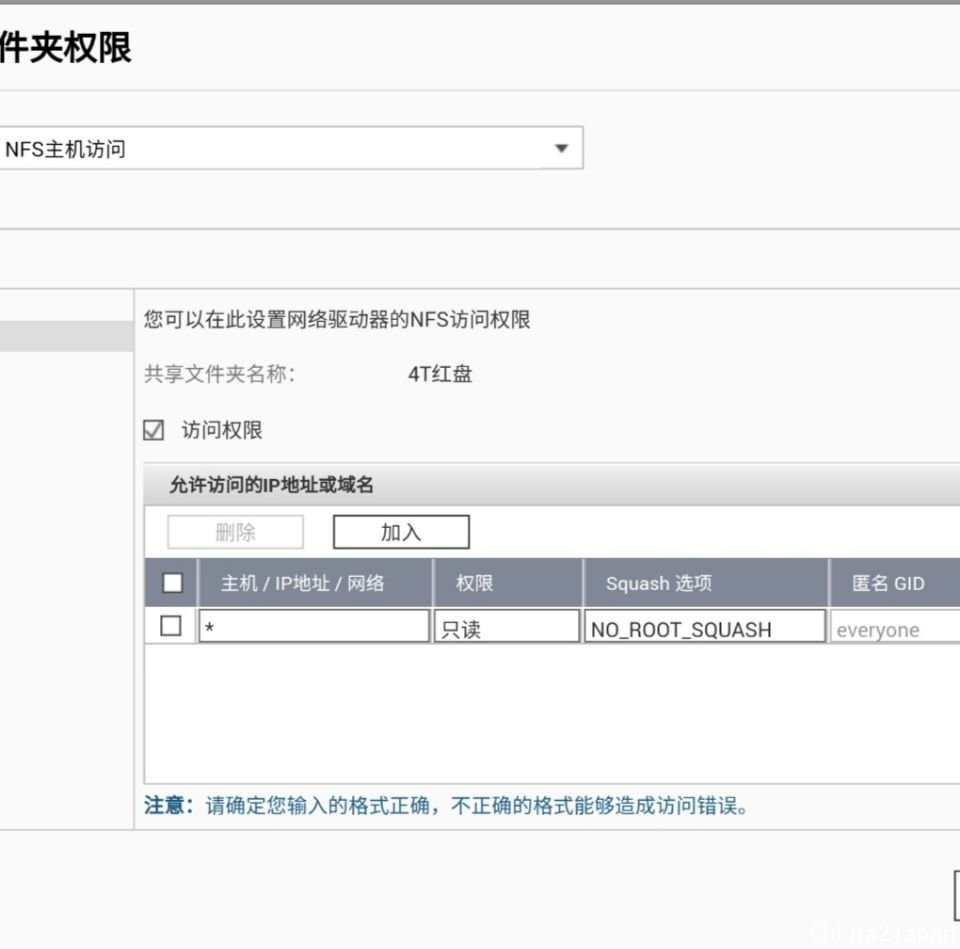Screen dimensions: 960x949
Task: Click the 权限 column header
Action: coord(474,583)
